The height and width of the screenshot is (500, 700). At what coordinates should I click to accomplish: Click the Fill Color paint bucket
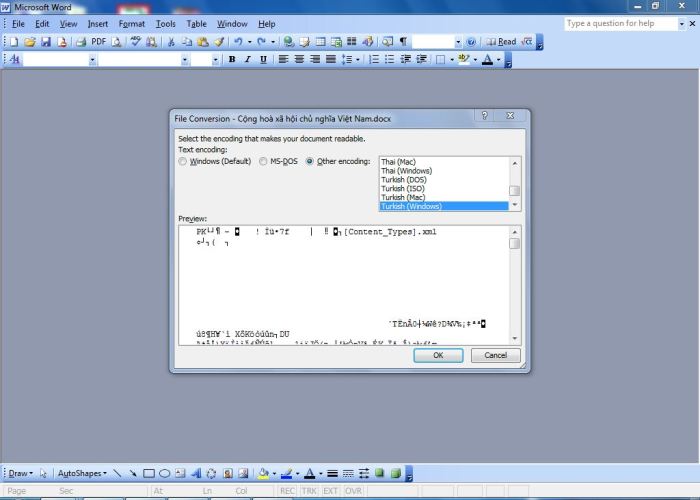click(x=263, y=474)
